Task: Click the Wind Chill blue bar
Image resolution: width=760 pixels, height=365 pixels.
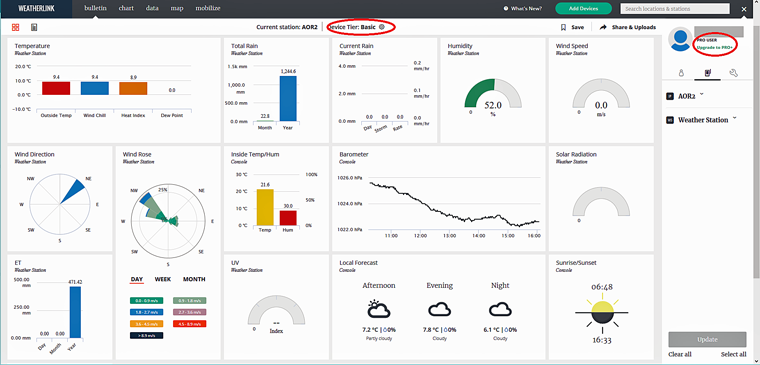Action: tap(95, 88)
